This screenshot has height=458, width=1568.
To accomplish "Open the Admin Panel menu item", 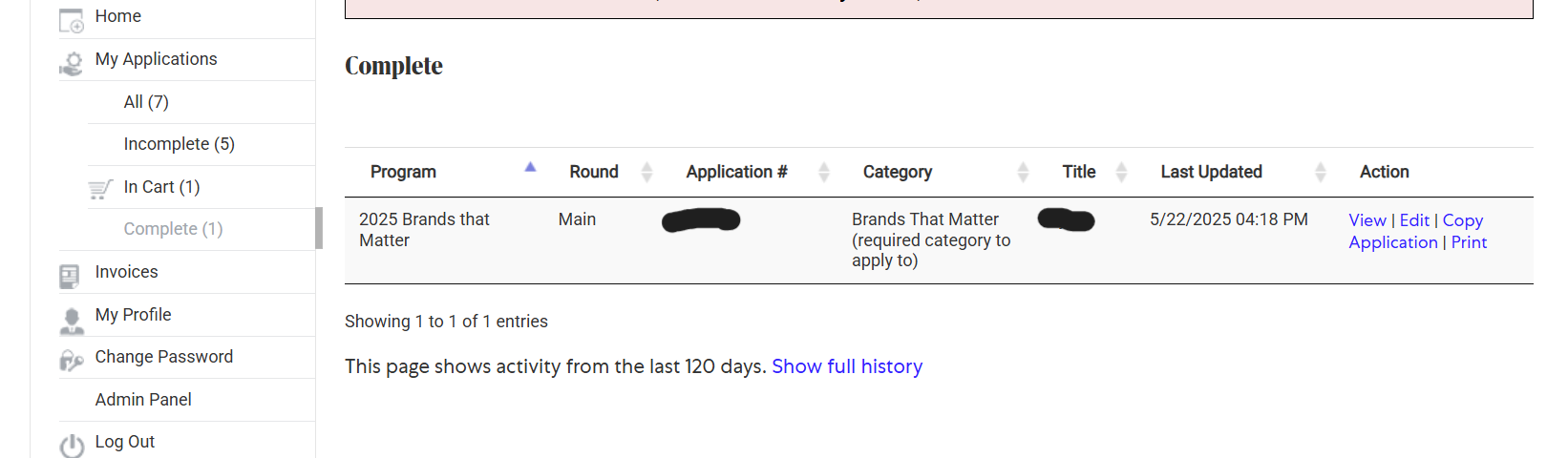I will click(x=143, y=400).
